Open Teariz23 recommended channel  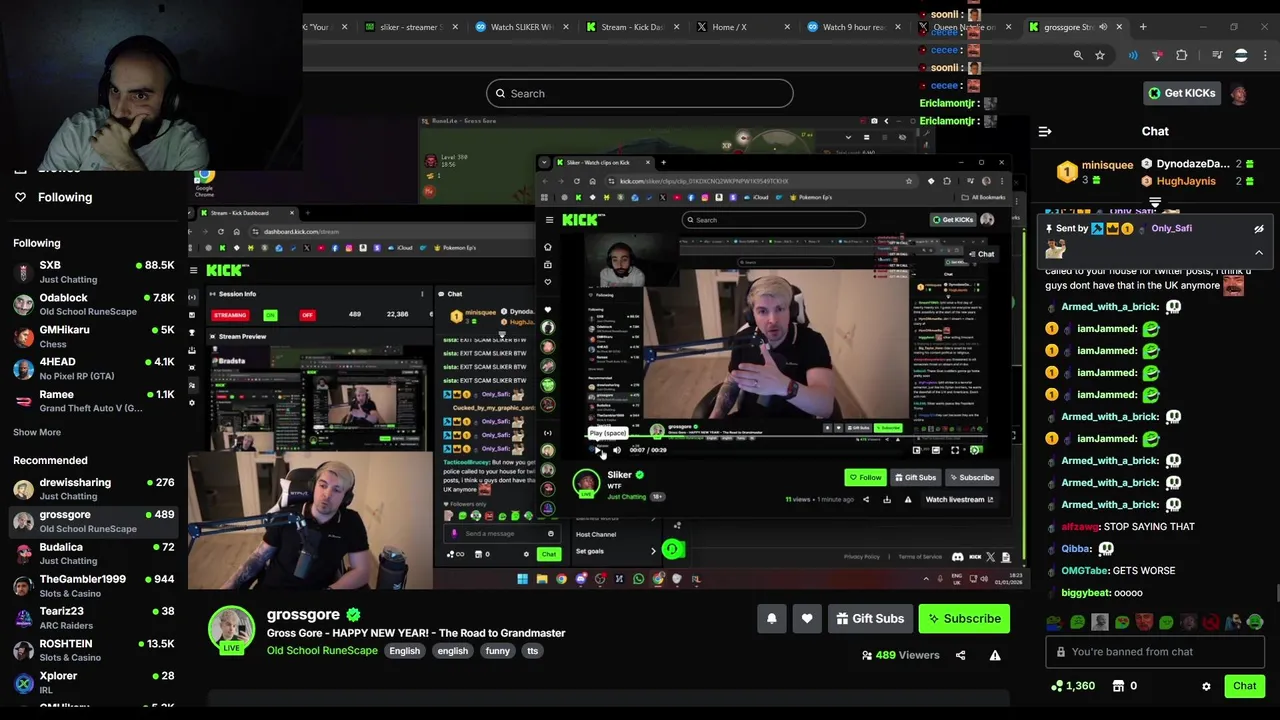94,618
